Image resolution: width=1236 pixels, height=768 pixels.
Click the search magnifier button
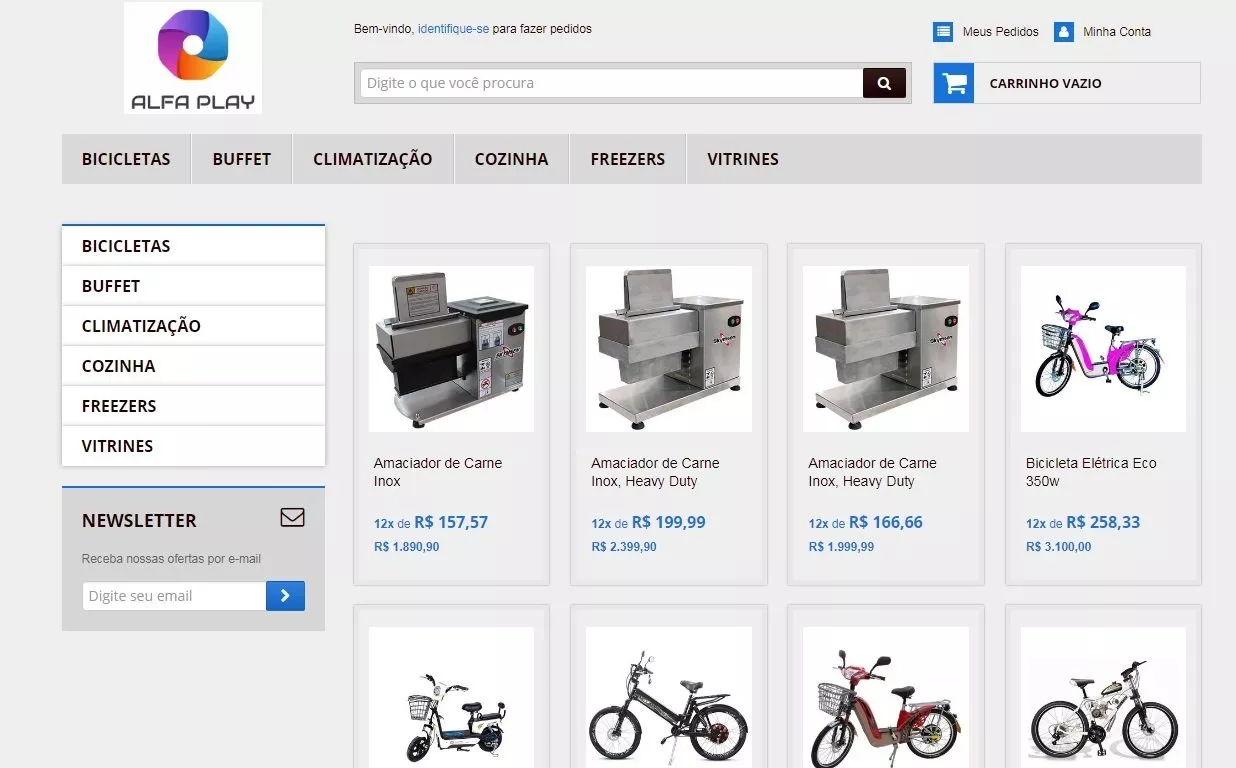click(884, 83)
